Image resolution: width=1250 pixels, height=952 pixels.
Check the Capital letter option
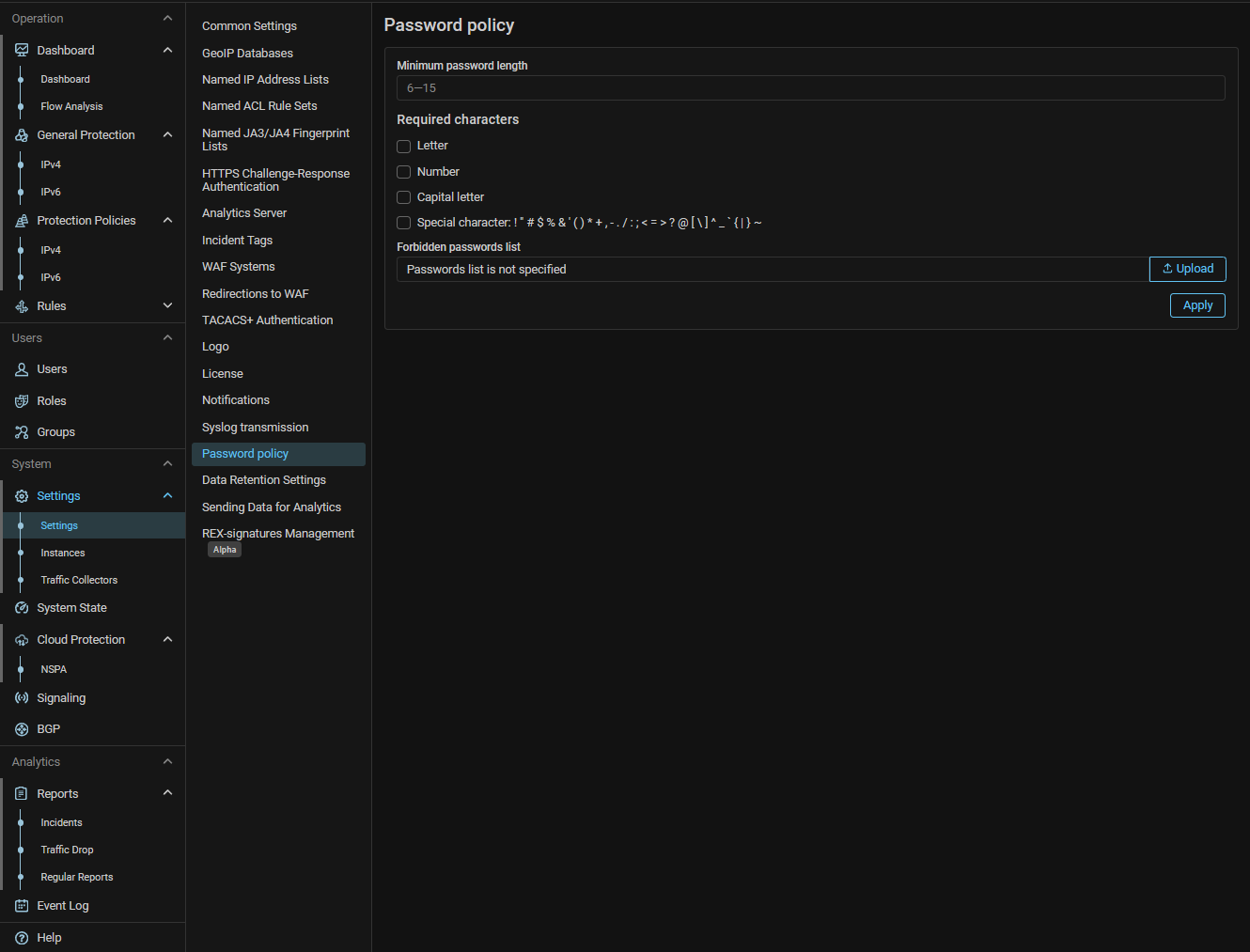[404, 197]
